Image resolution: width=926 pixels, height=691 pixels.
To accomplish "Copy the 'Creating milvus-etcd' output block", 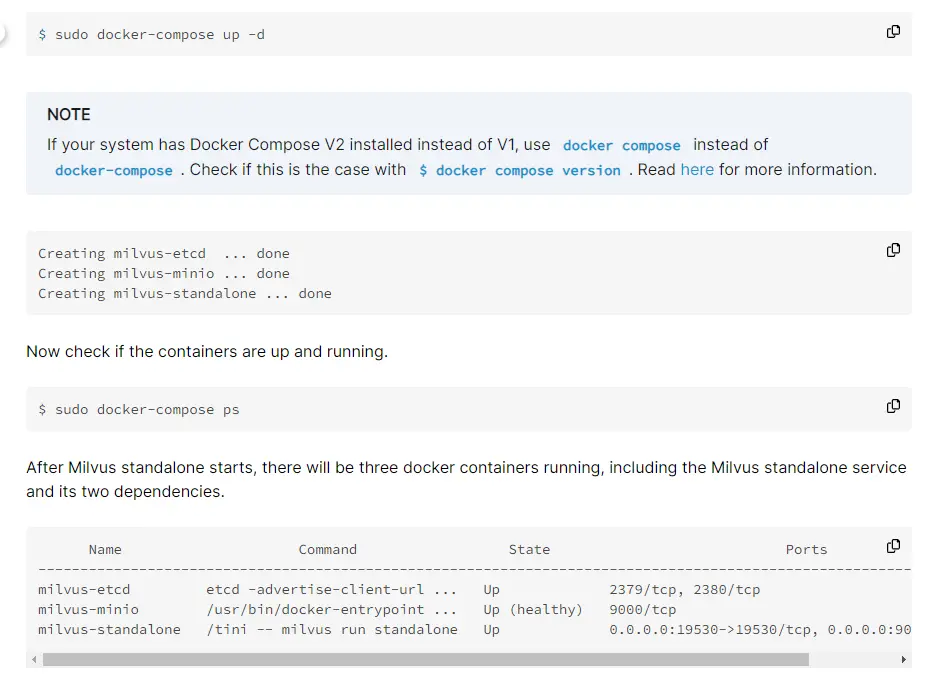I will 893,250.
